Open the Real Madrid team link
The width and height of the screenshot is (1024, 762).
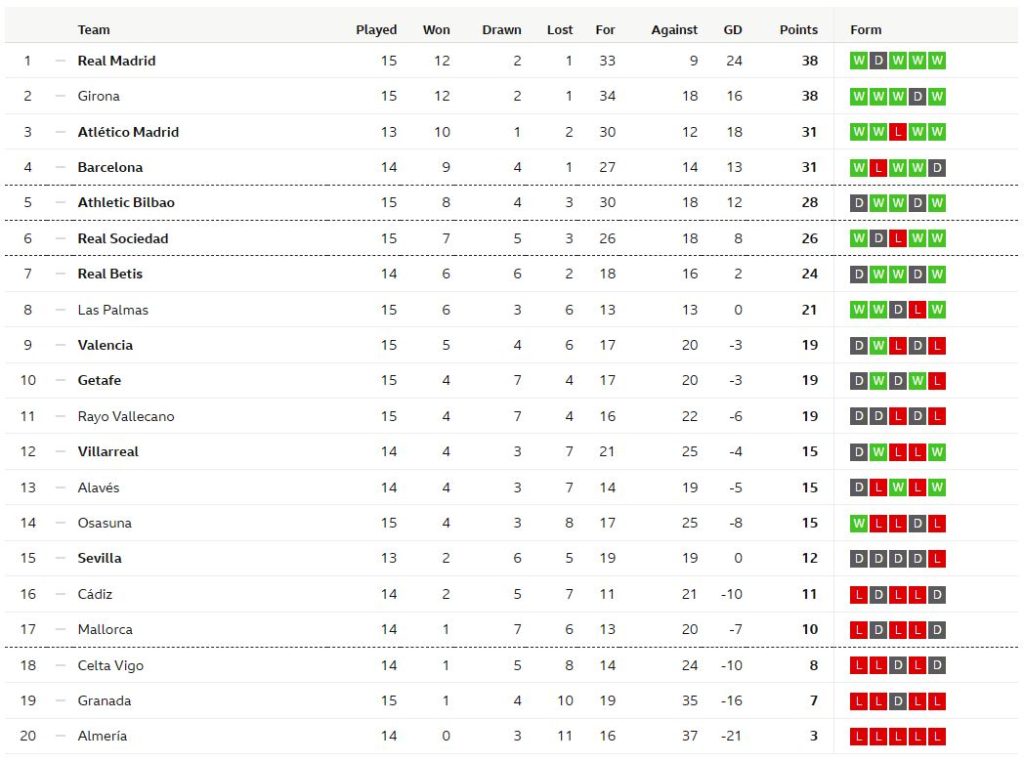point(117,61)
